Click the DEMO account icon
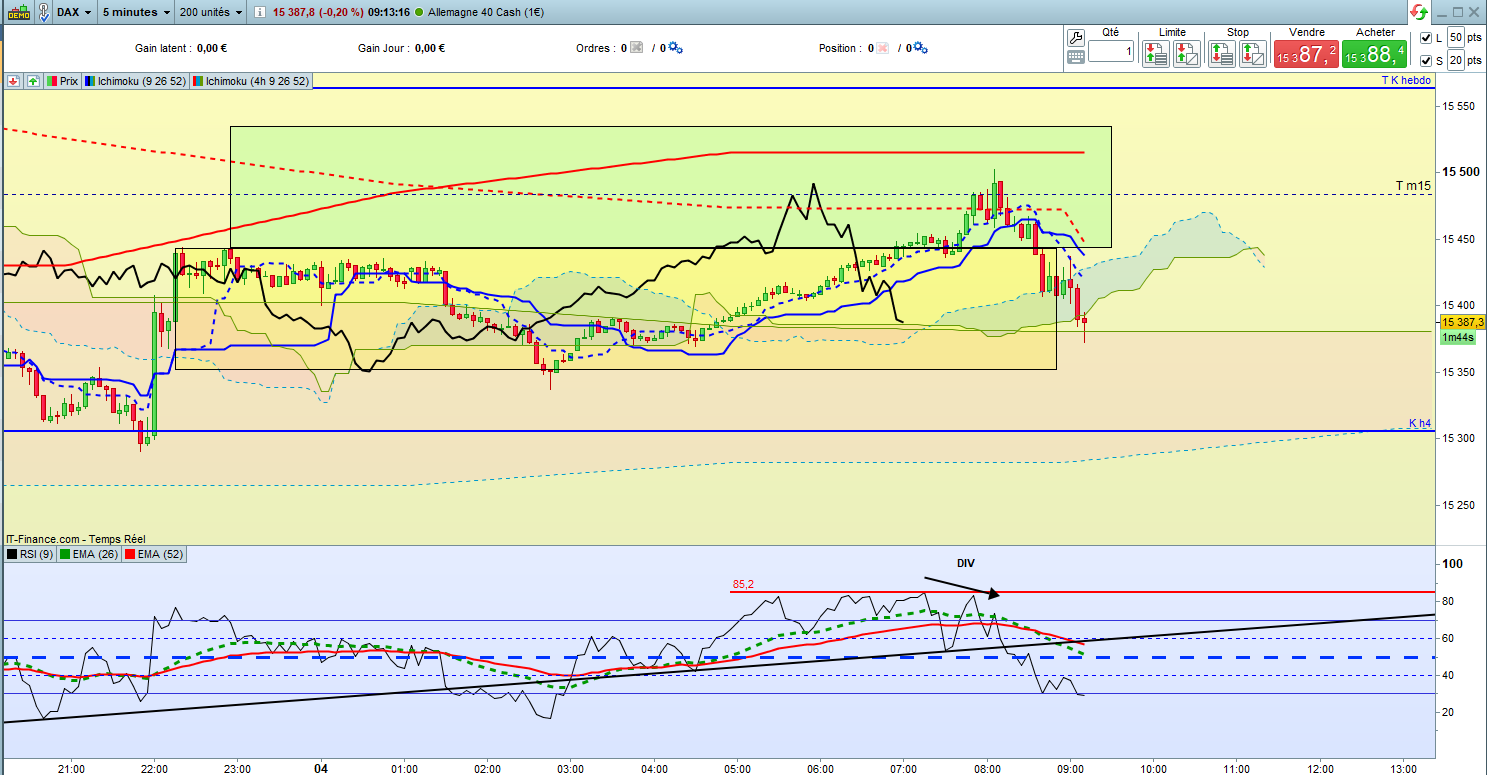This screenshot has height=775, width=1487. tap(18, 12)
